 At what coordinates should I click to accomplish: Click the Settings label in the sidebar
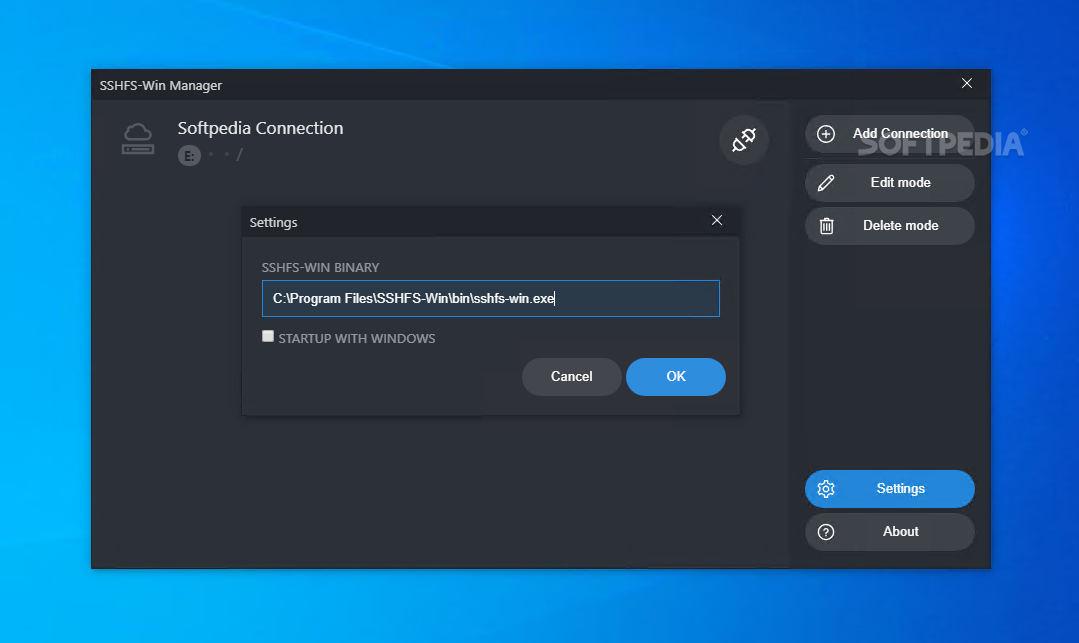point(900,489)
